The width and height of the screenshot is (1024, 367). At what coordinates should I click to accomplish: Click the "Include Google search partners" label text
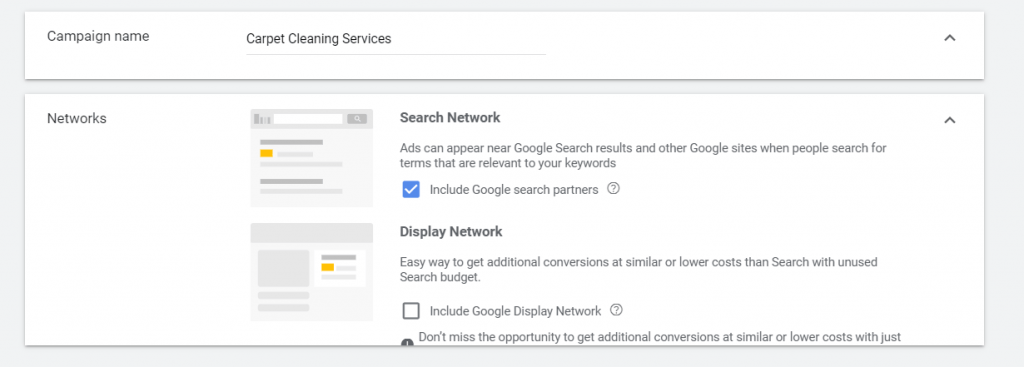pos(514,190)
